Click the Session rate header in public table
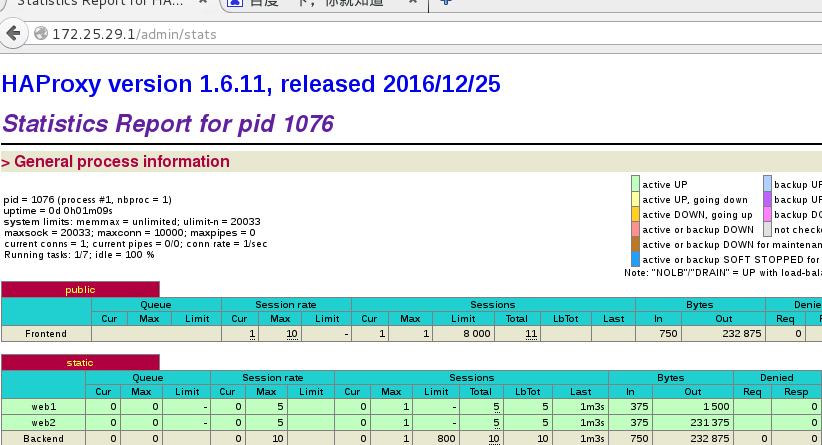This screenshot has width=822, height=445. (286, 305)
